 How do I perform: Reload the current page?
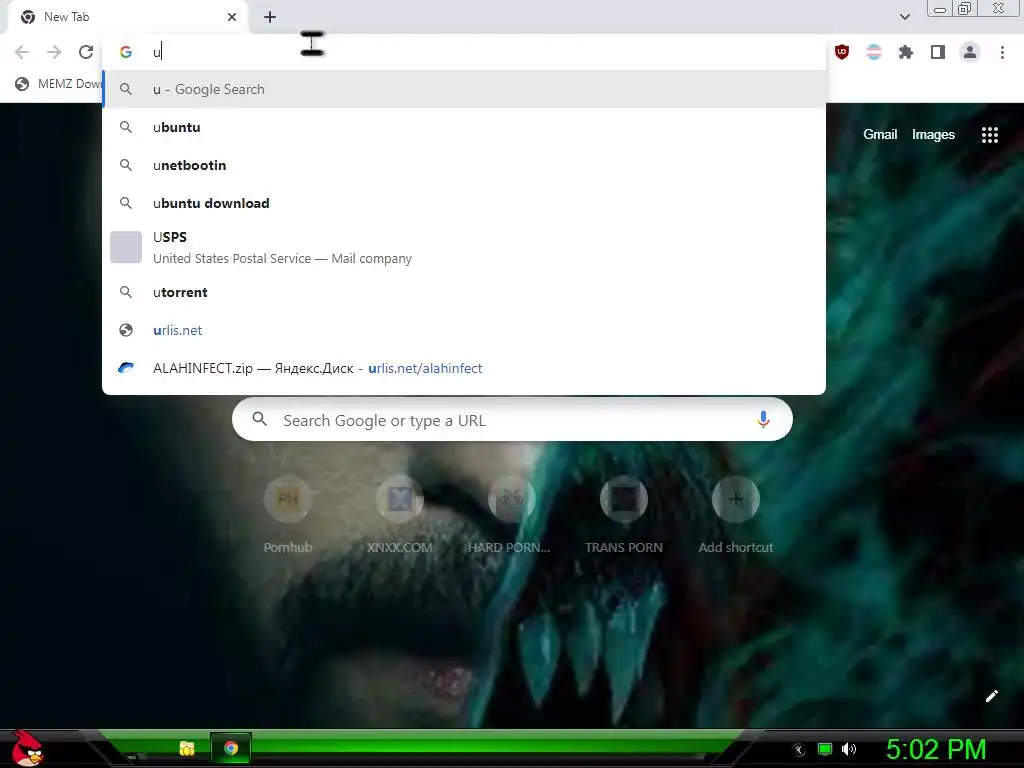(86, 52)
